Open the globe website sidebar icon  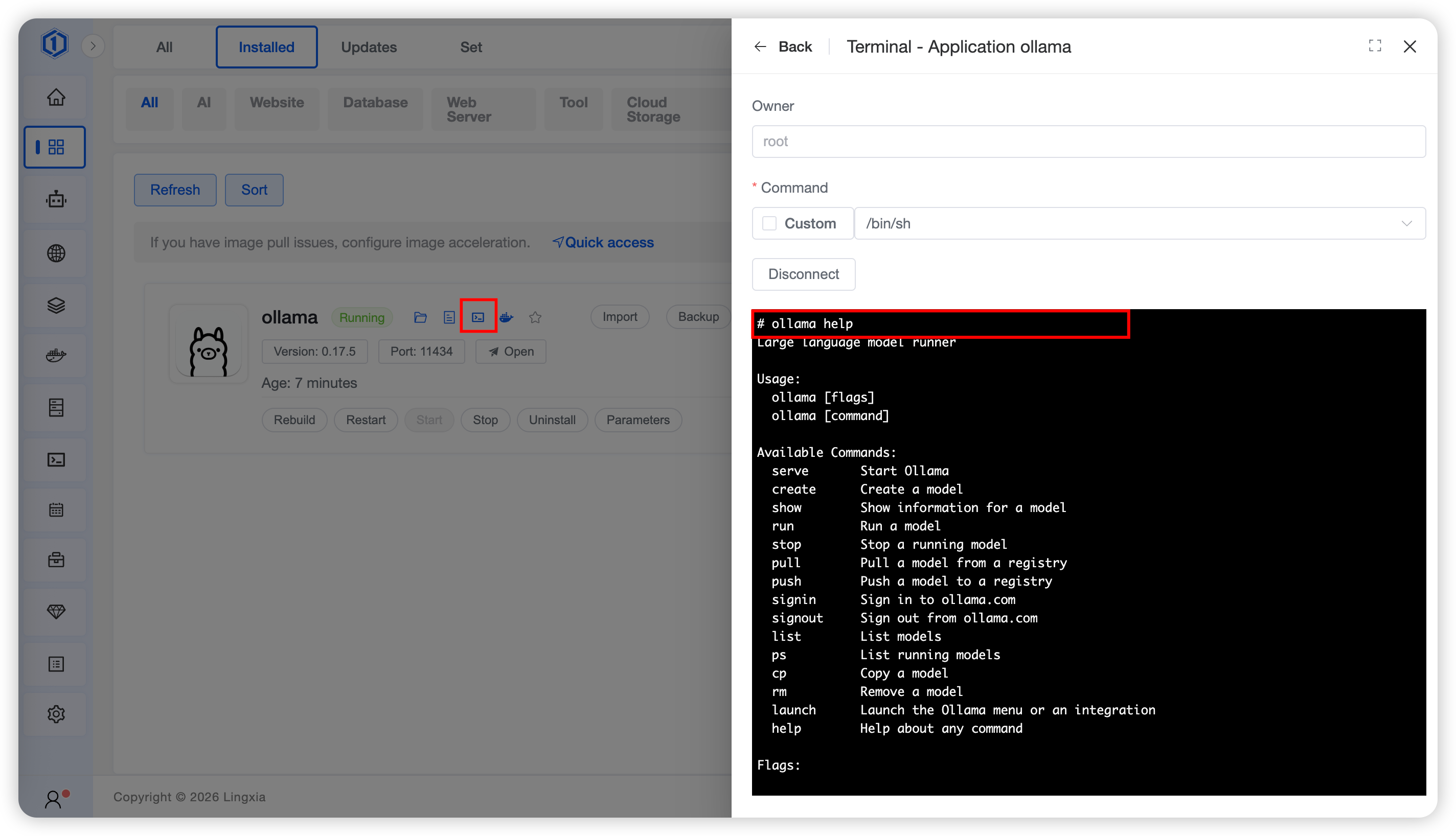[56, 252]
